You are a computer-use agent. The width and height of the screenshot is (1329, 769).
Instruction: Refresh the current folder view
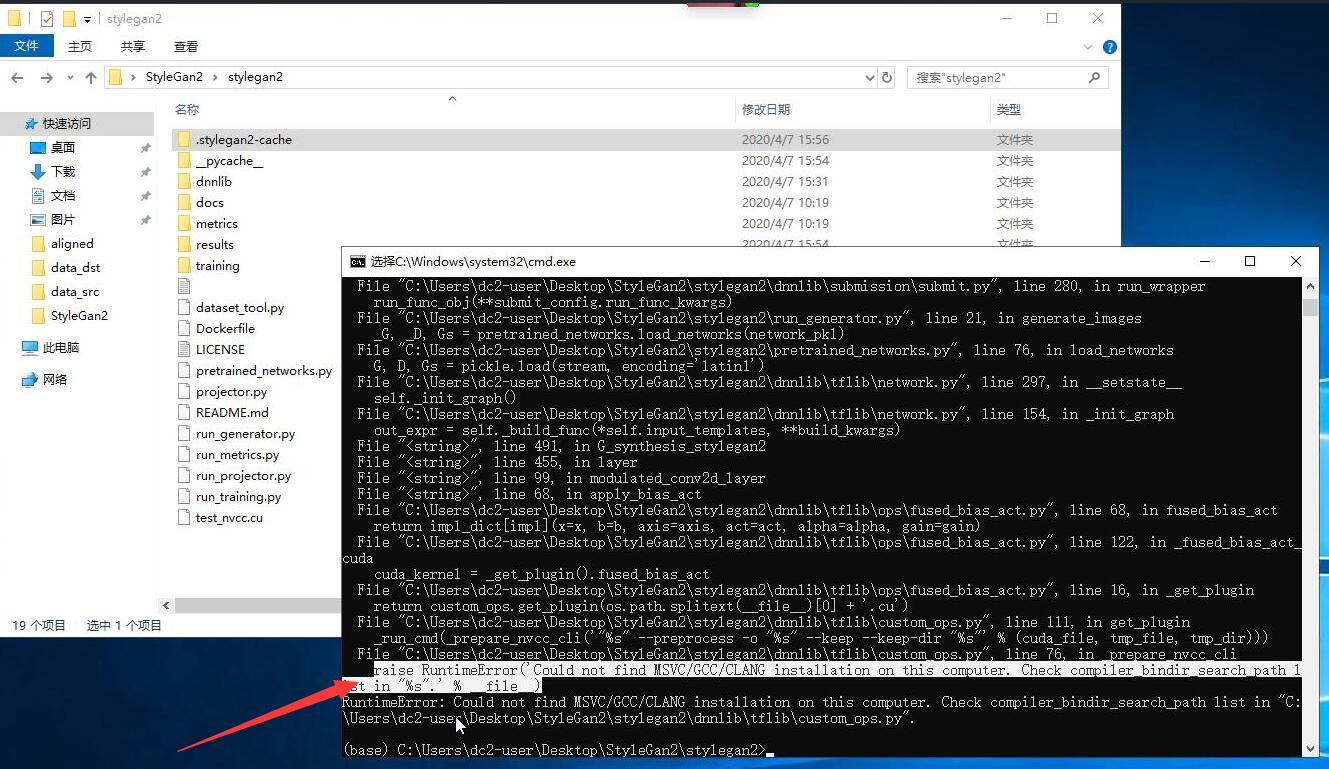(887, 77)
